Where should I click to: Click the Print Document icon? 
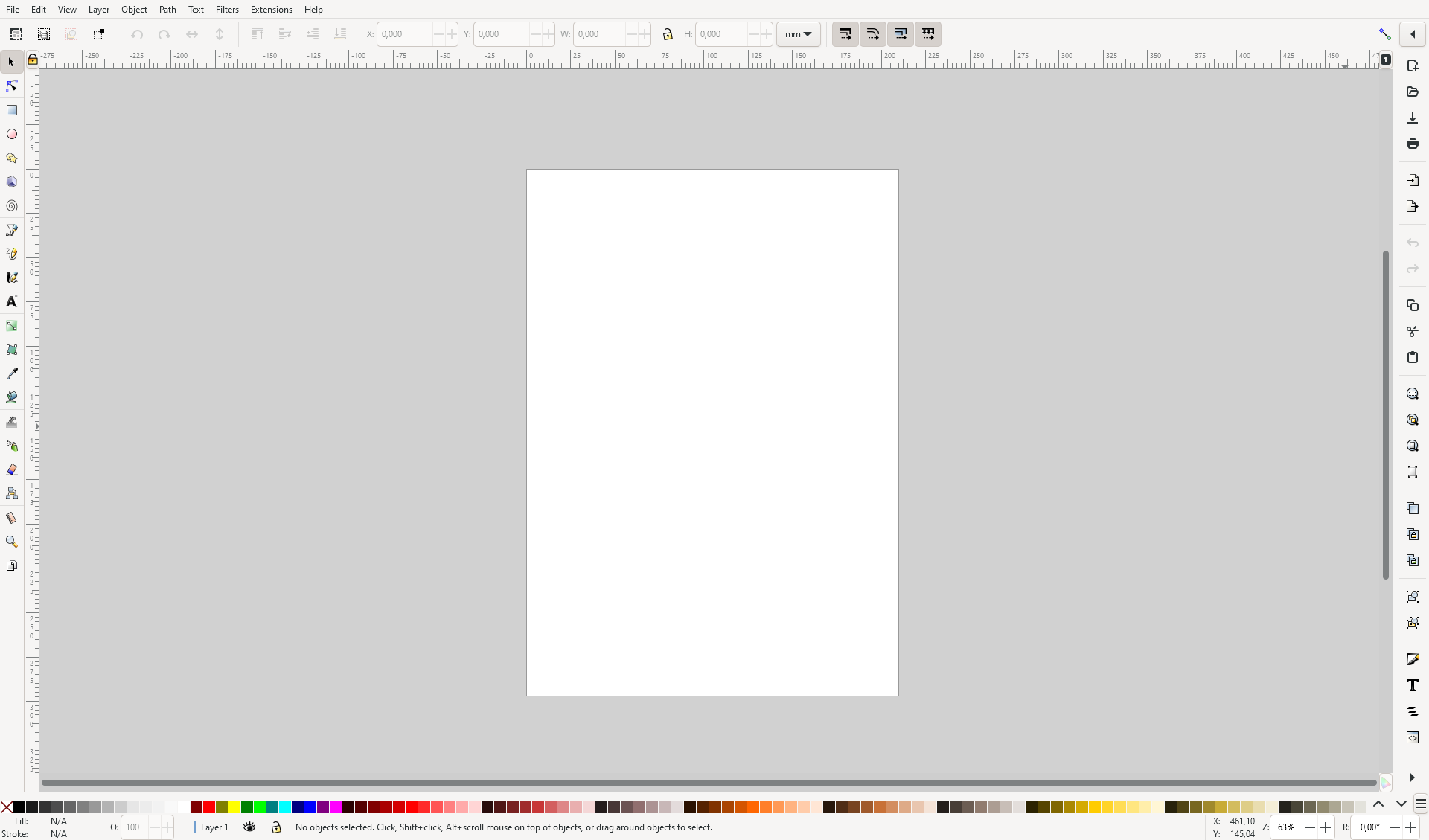pyautogui.click(x=1412, y=144)
